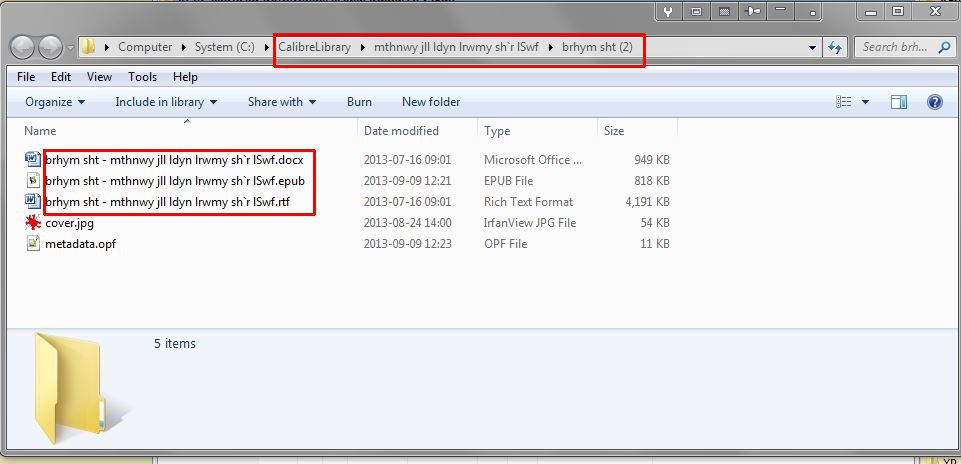961x464 pixels.
Task: Open the address bar history dropdown arrow
Action: coord(813,47)
